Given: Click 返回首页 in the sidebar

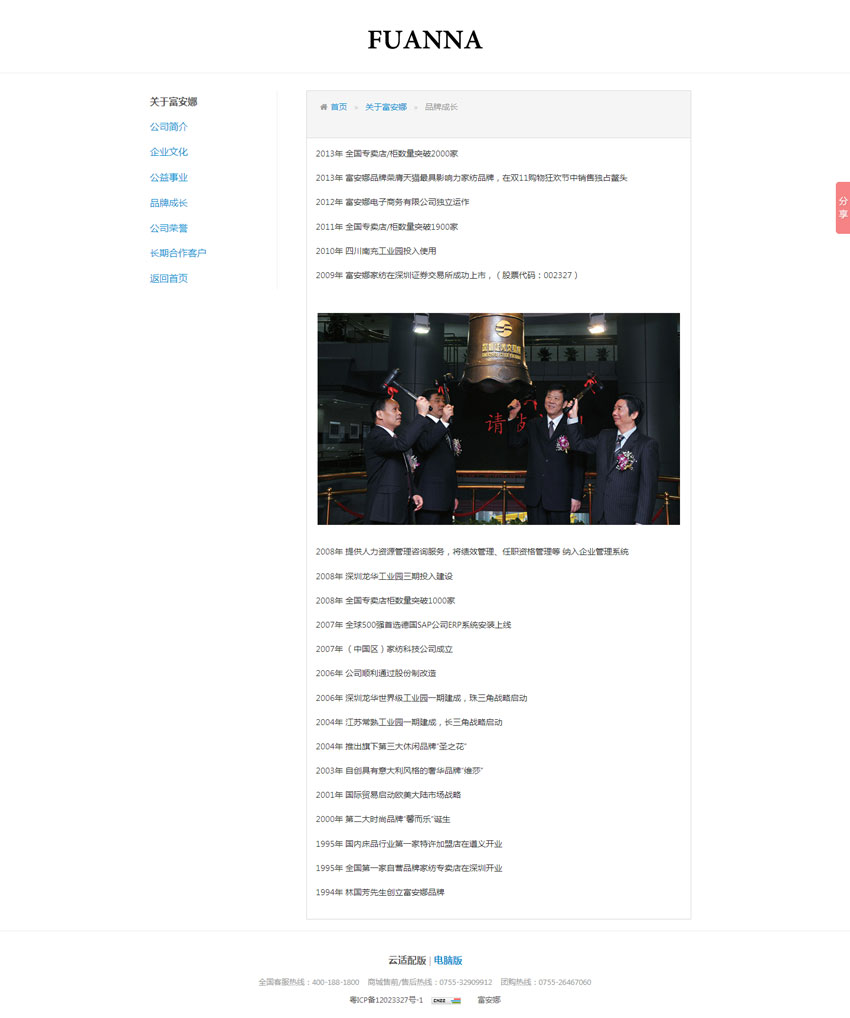Looking at the screenshot, I should tap(169, 279).
